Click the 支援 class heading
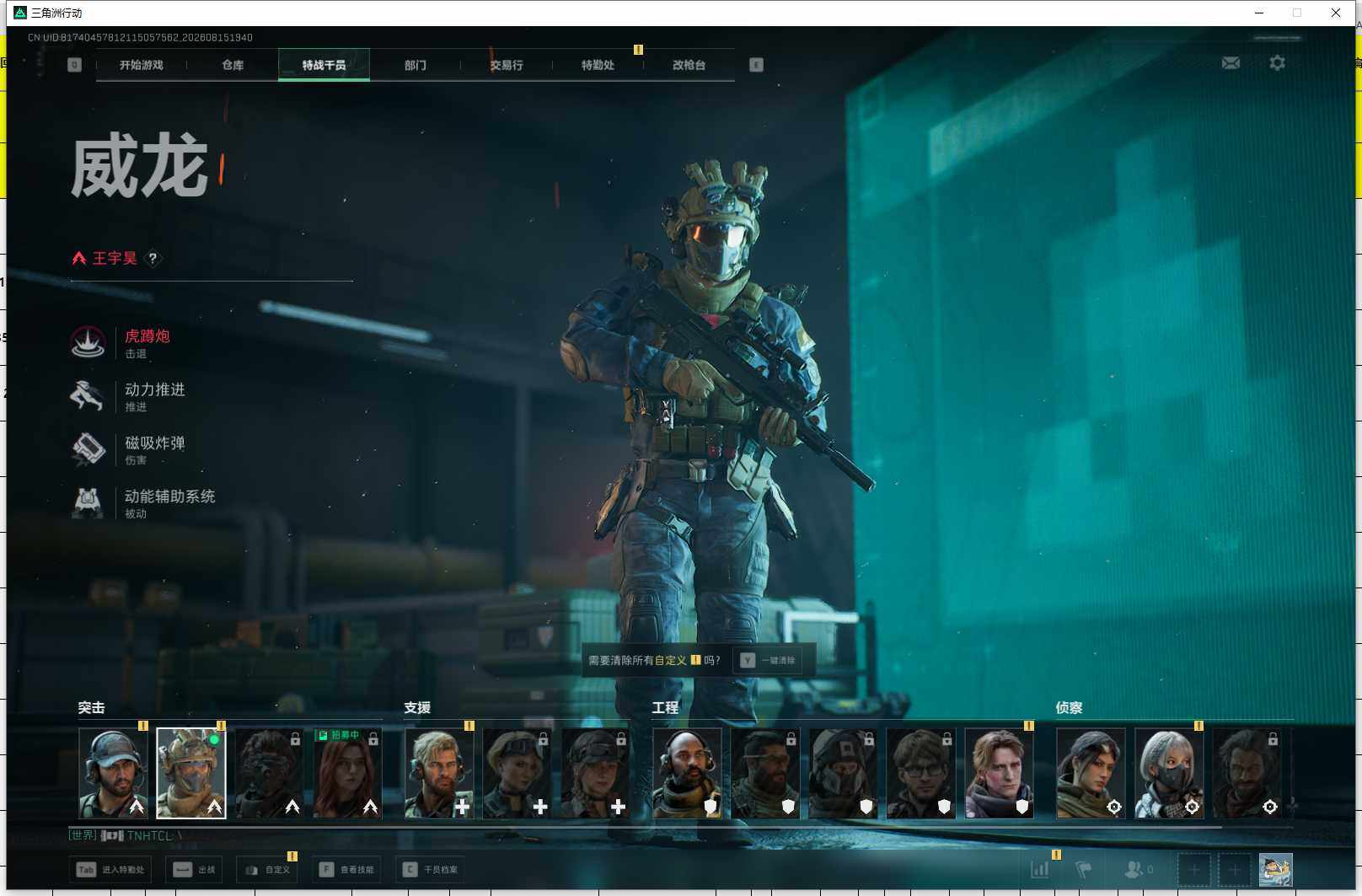Viewport: 1362px width, 896px height. click(x=417, y=708)
